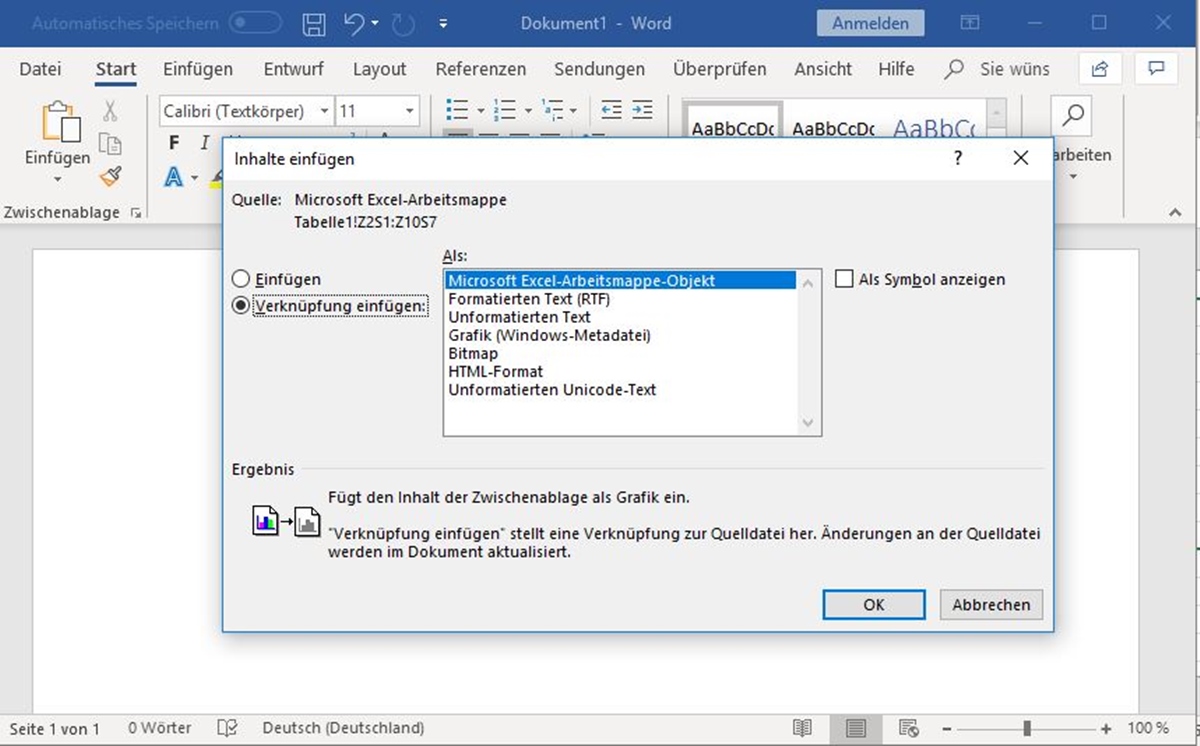Toggle the Automatisches Speichern switch
The height and width of the screenshot is (746, 1200).
[255, 23]
